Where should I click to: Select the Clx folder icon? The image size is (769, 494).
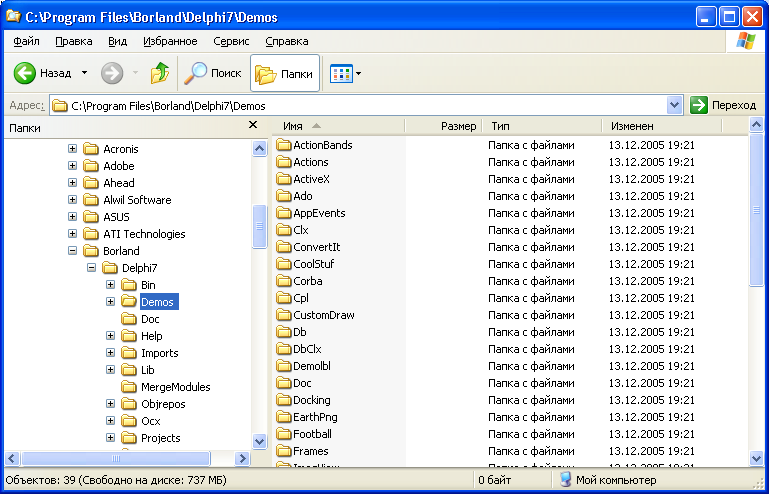(x=283, y=230)
